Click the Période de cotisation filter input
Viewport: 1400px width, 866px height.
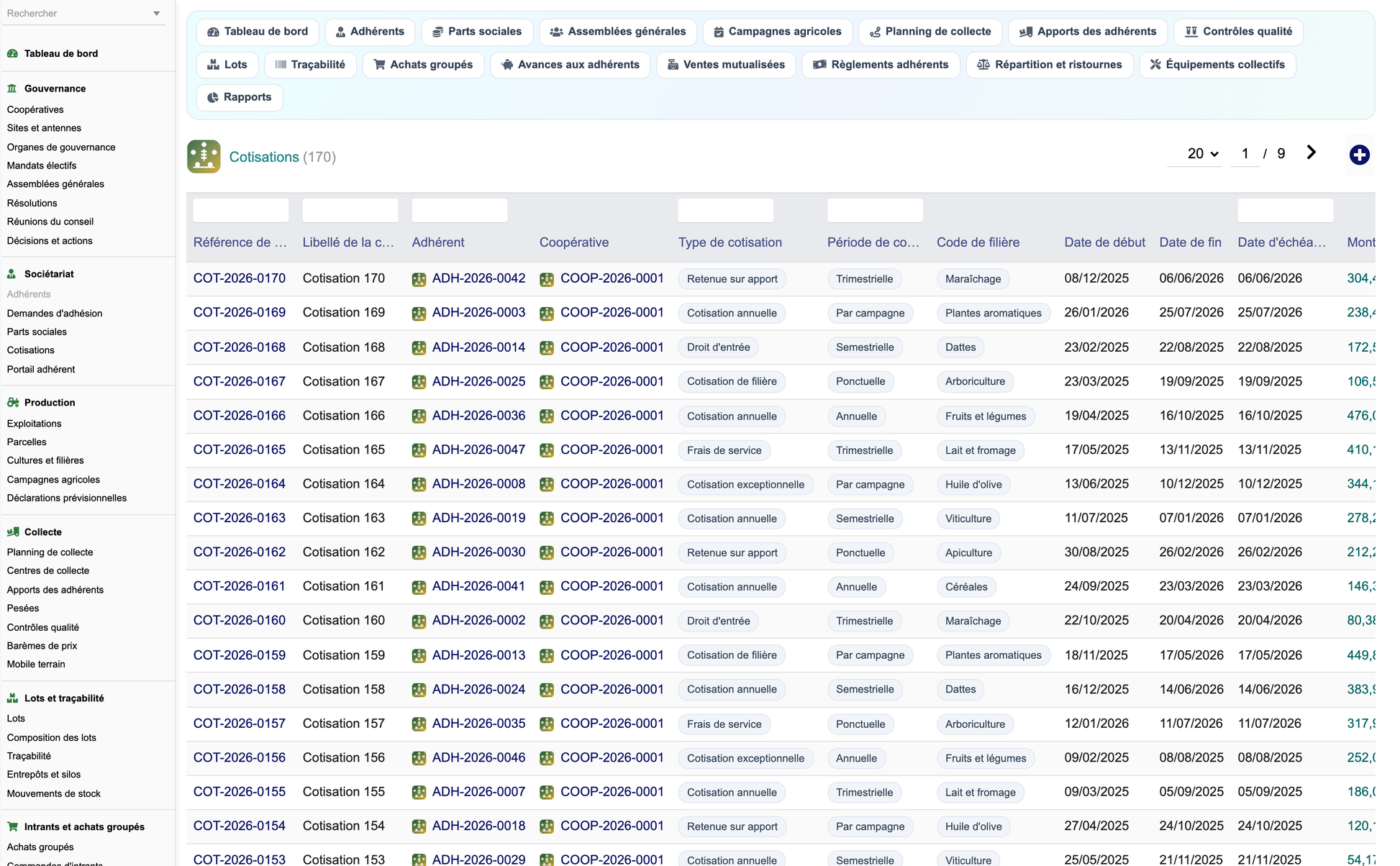pyautogui.click(x=875, y=211)
